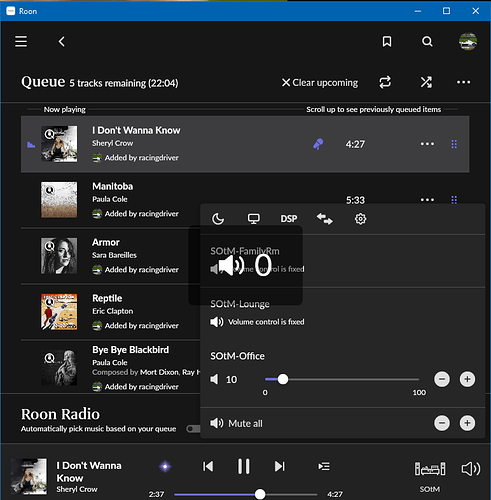Open options for Manitoba track

[427, 200]
